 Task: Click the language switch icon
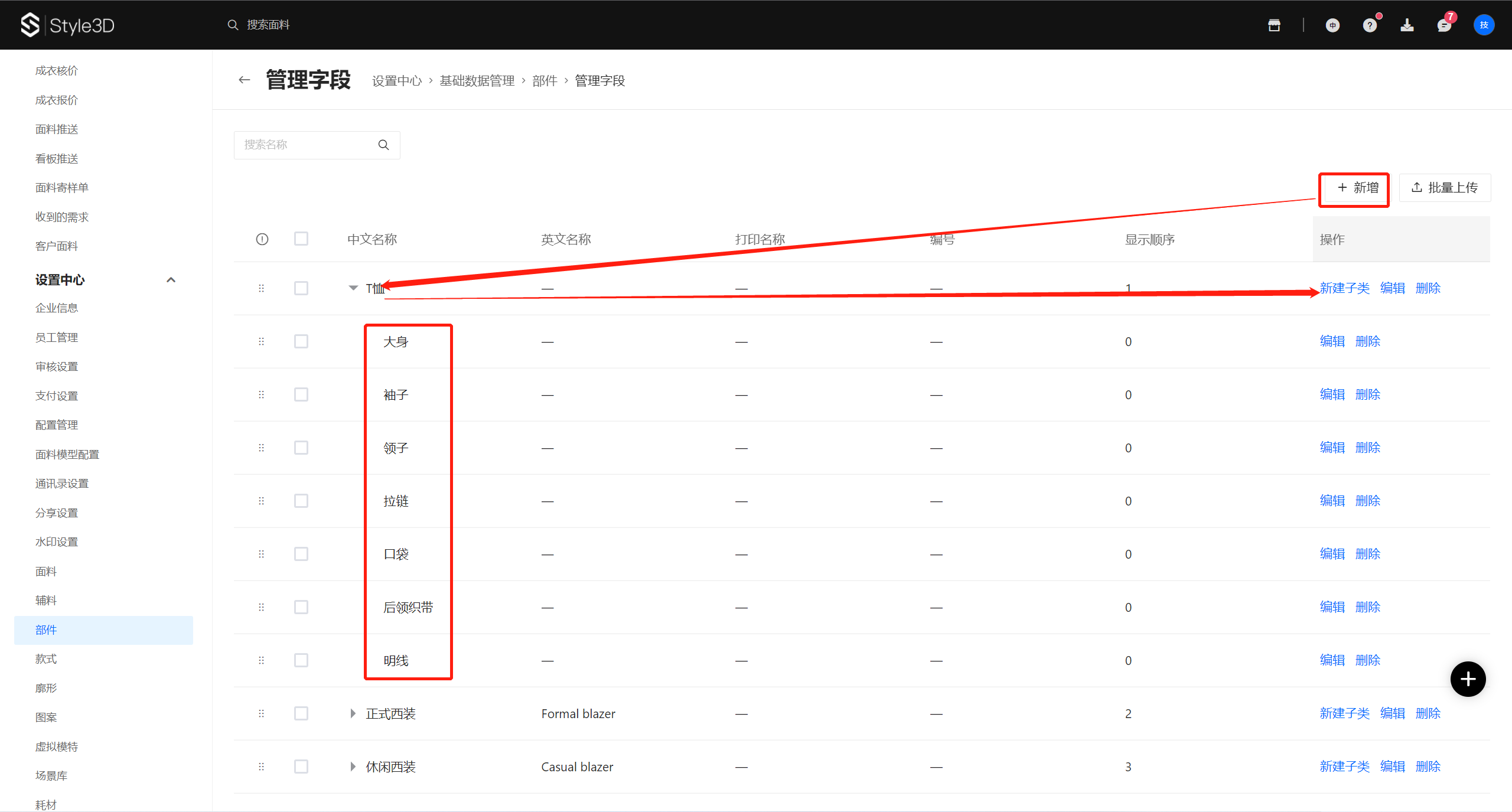1332,25
